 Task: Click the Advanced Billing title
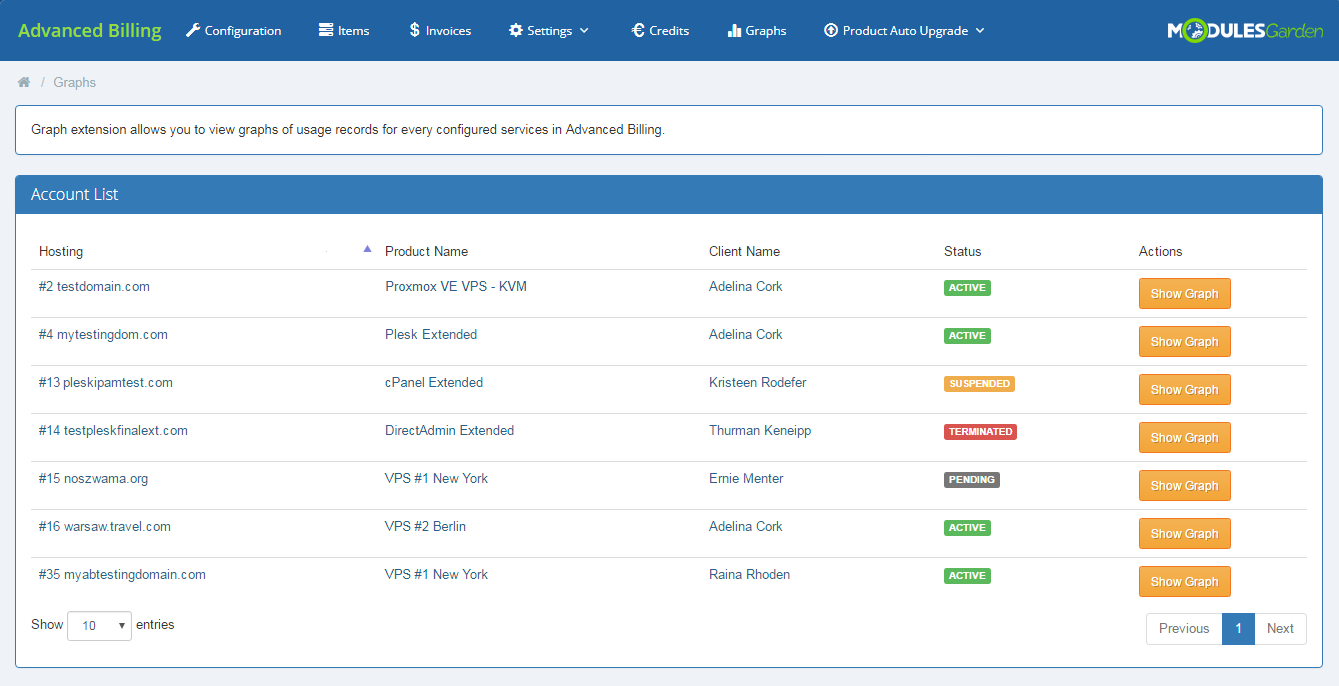point(89,29)
